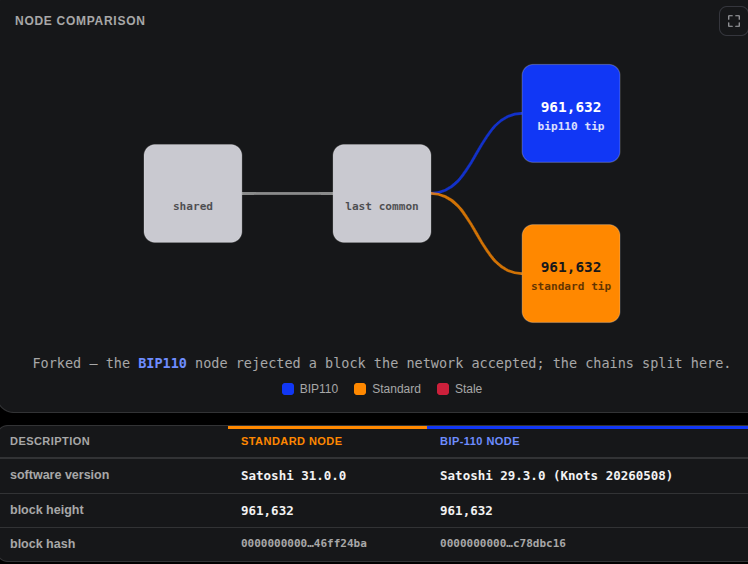Click standard node block height 961,632 cell

[267, 511]
